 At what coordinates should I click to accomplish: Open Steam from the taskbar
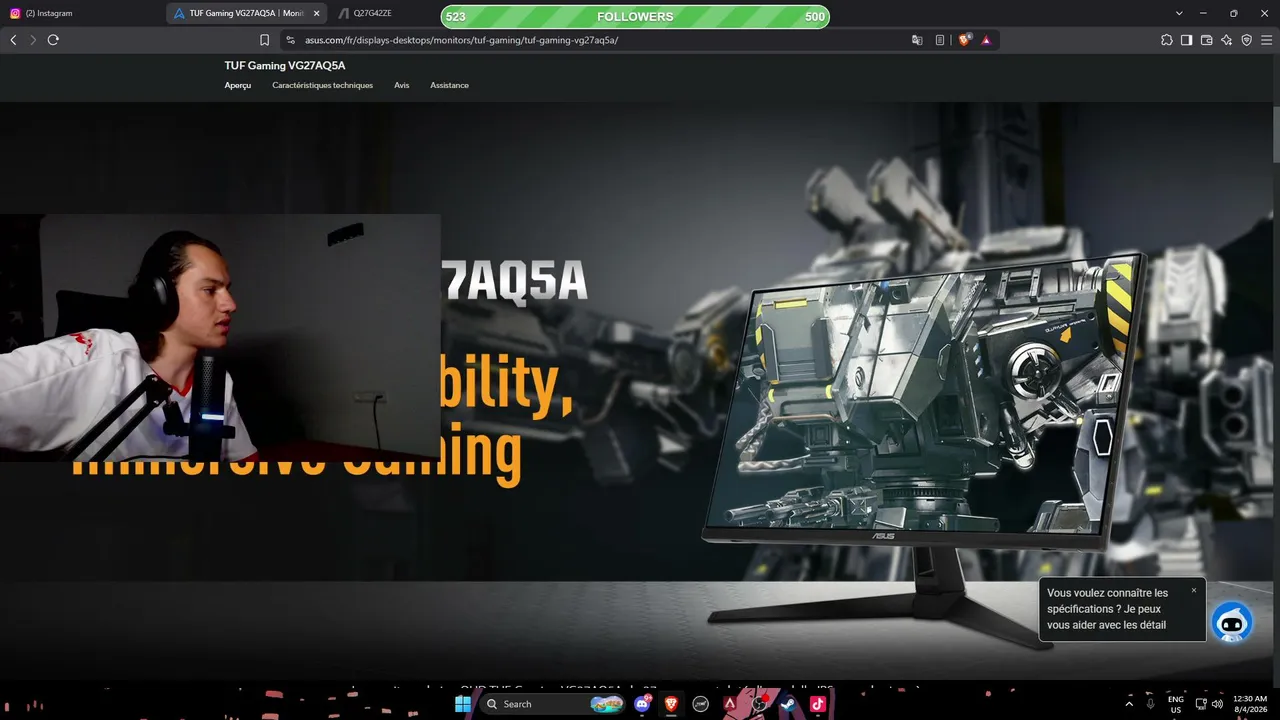pos(788,704)
